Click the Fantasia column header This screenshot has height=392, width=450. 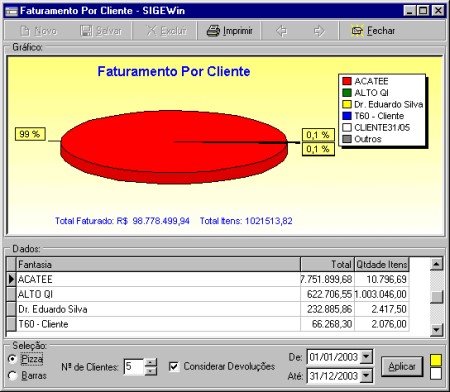(158, 265)
